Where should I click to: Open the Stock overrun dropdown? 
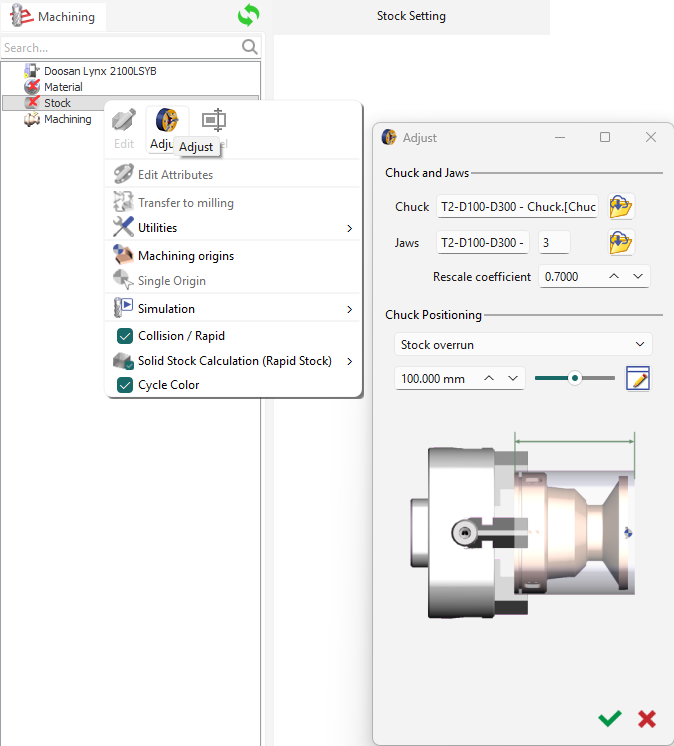coord(523,344)
